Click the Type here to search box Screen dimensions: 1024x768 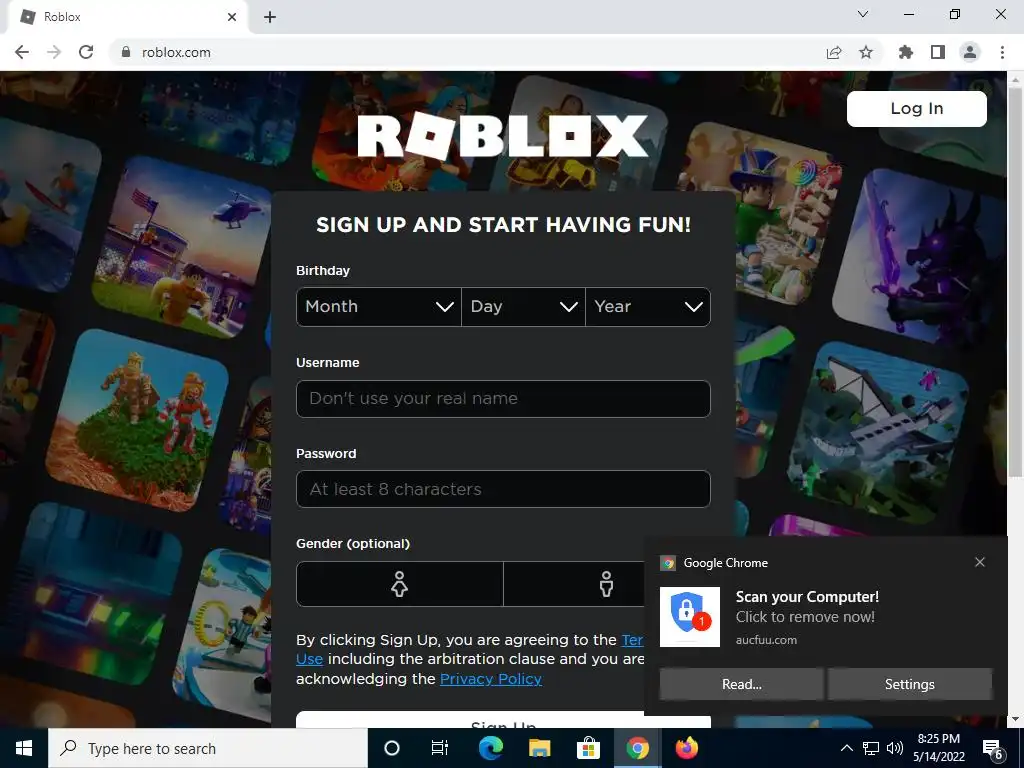coord(208,748)
